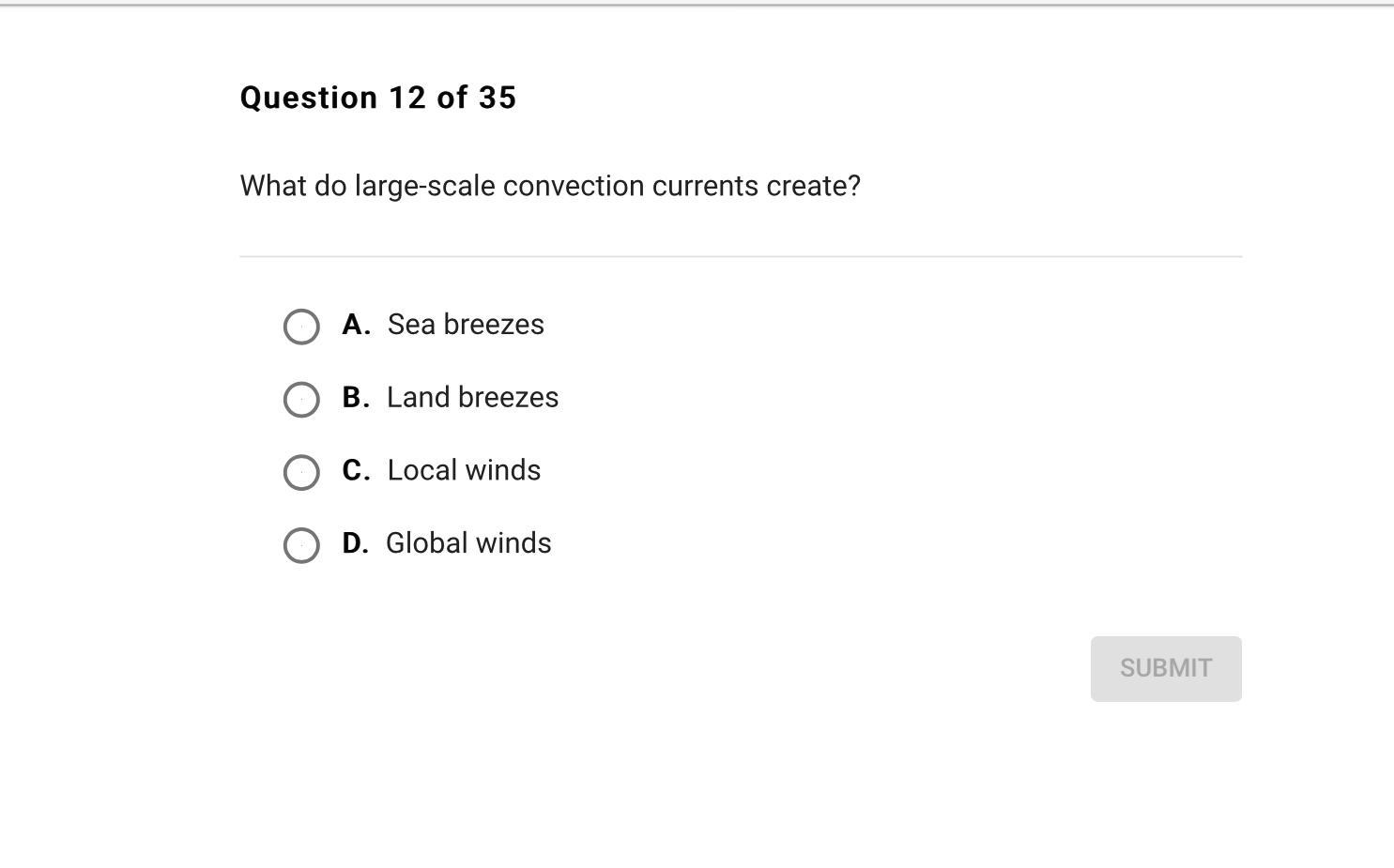Click the word 'create?' in the question
1394x868 pixels.
[x=813, y=186]
